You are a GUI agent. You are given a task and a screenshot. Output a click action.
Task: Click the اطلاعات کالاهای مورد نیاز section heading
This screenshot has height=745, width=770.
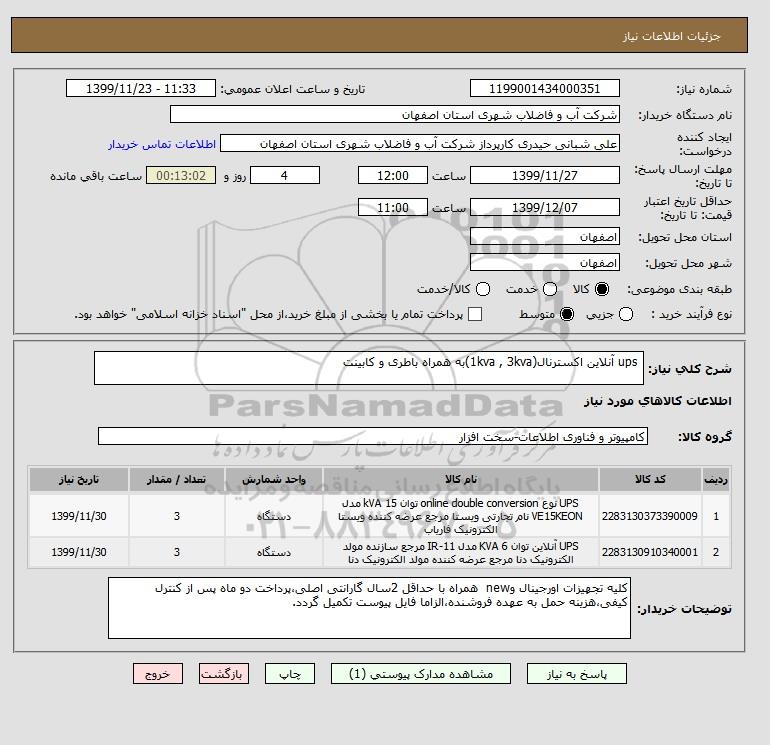(658, 401)
